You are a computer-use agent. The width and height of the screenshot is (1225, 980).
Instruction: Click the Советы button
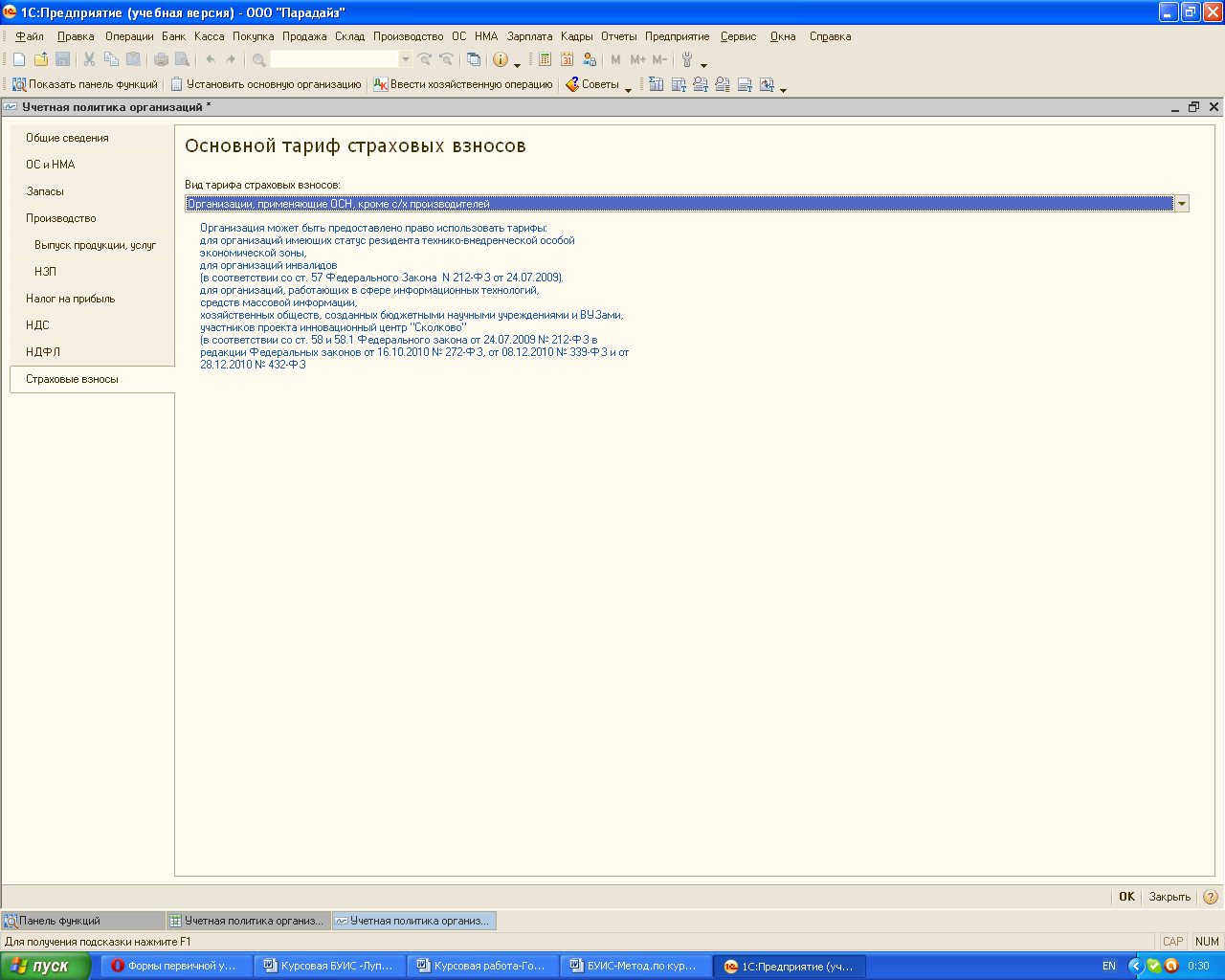point(592,84)
